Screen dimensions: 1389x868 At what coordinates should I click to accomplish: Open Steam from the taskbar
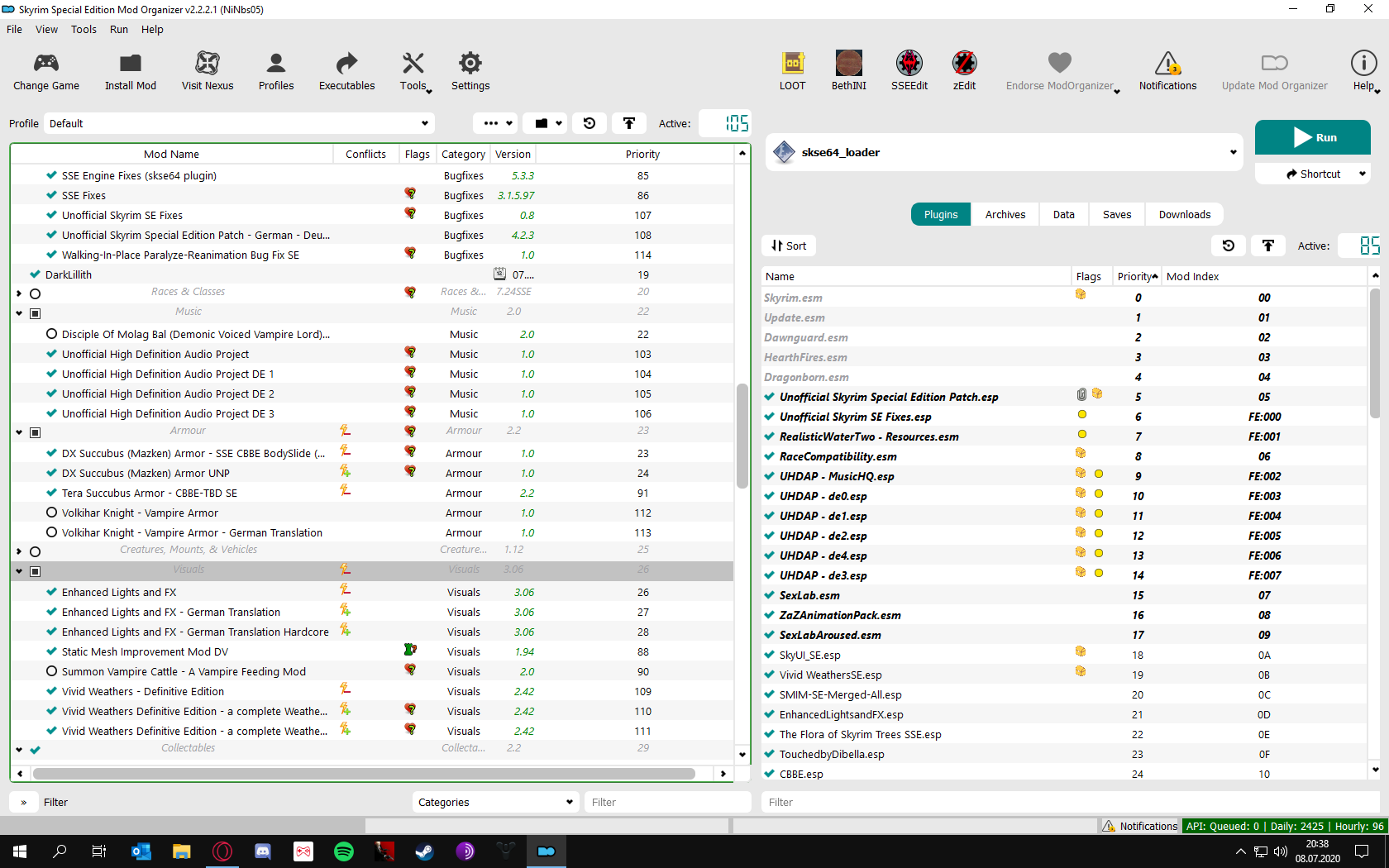[425, 851]
